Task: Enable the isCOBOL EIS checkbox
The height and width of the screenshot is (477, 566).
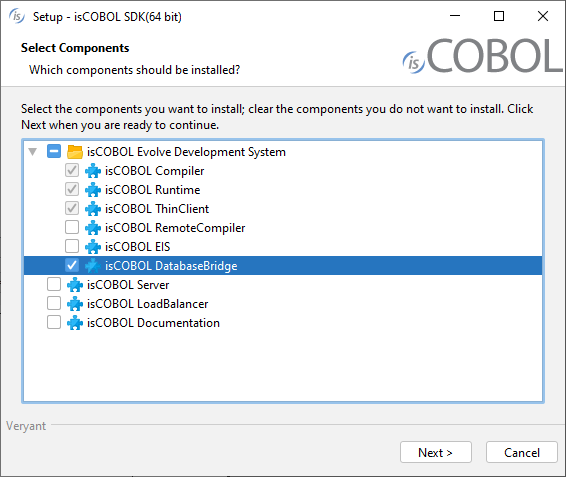Action: click(x=72, y=246)
